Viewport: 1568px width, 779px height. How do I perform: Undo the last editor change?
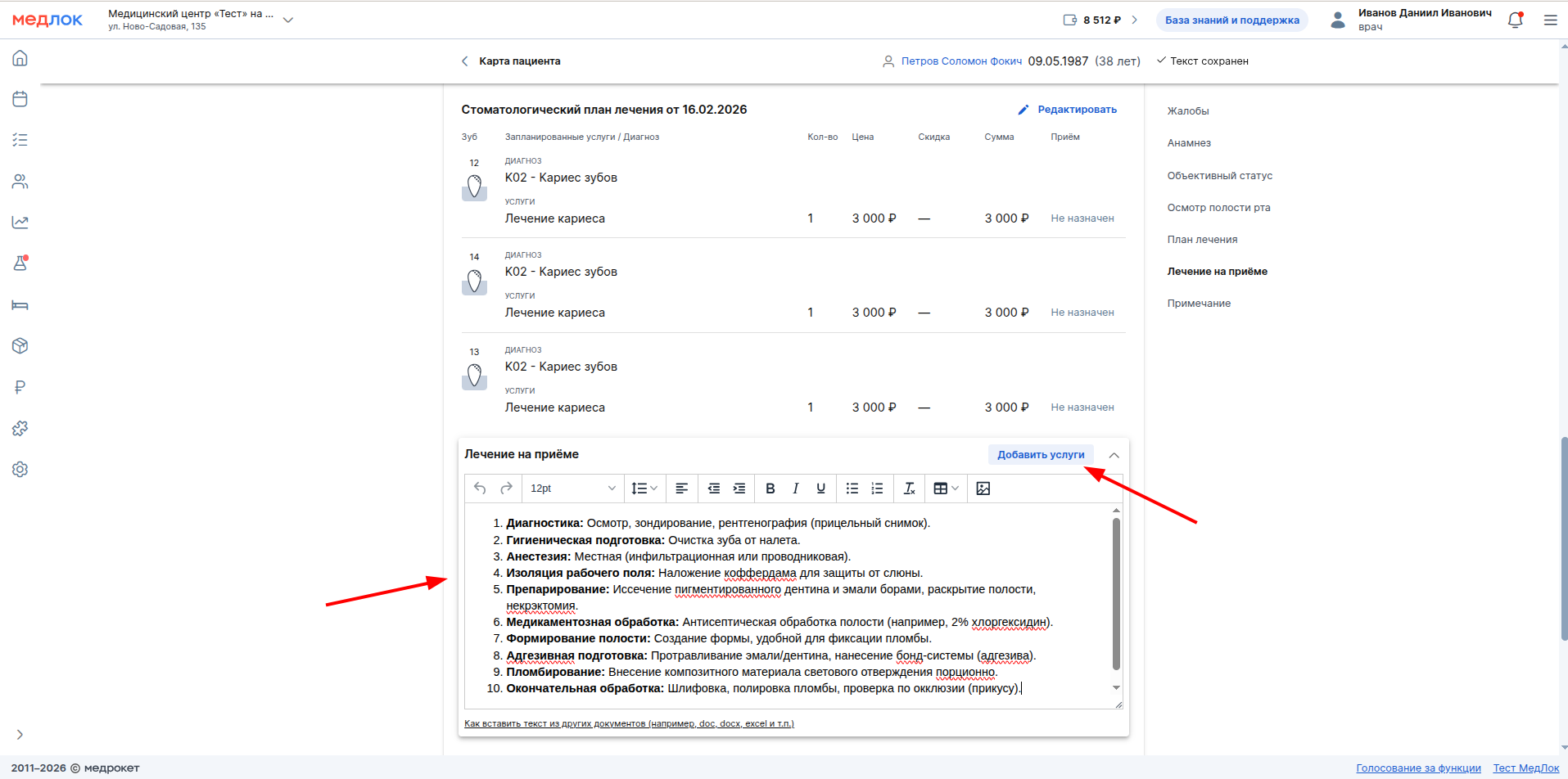[480, 489]
